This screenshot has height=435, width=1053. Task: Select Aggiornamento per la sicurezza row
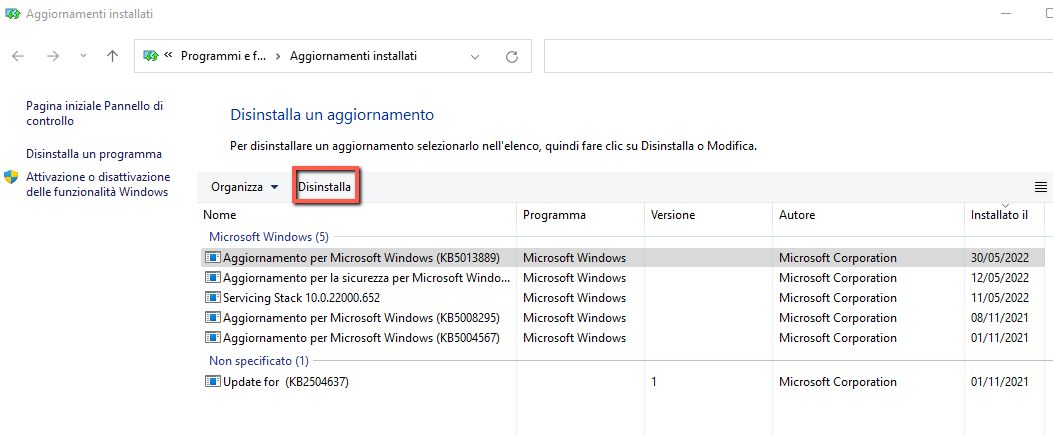[623, 278]
